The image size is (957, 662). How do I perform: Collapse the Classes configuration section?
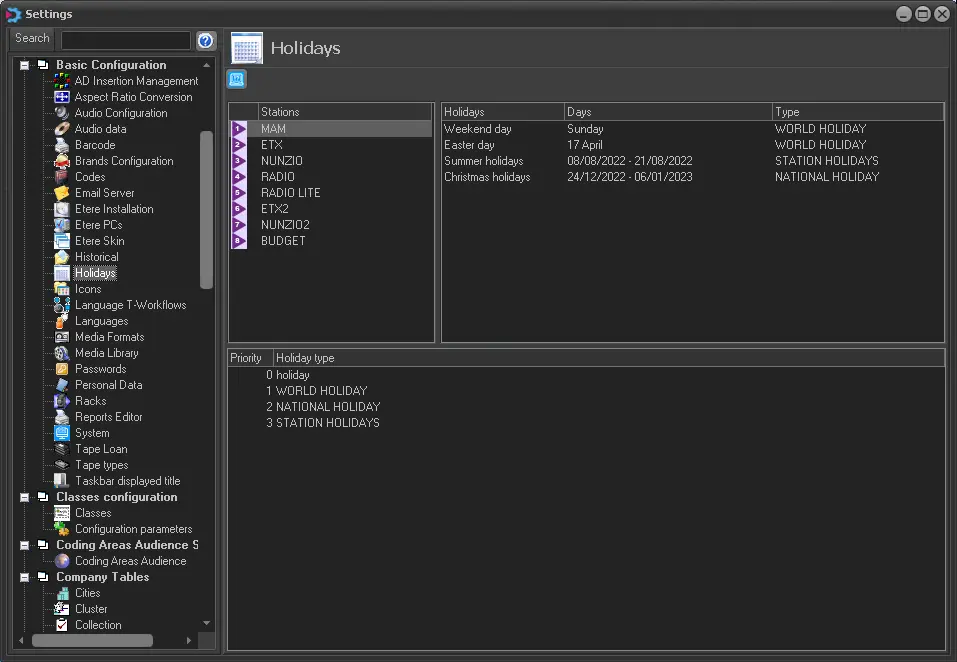(24, 497)
